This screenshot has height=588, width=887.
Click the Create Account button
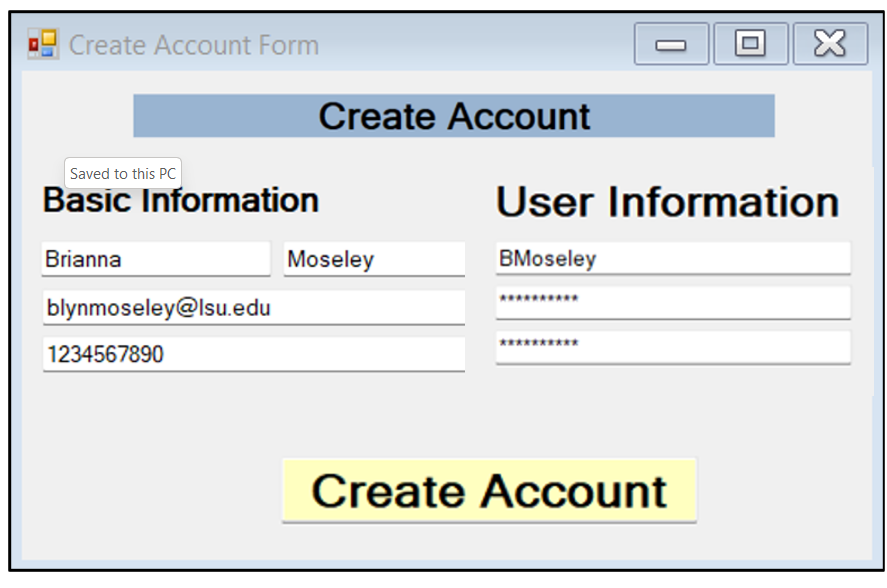click(x=489, y=491)
